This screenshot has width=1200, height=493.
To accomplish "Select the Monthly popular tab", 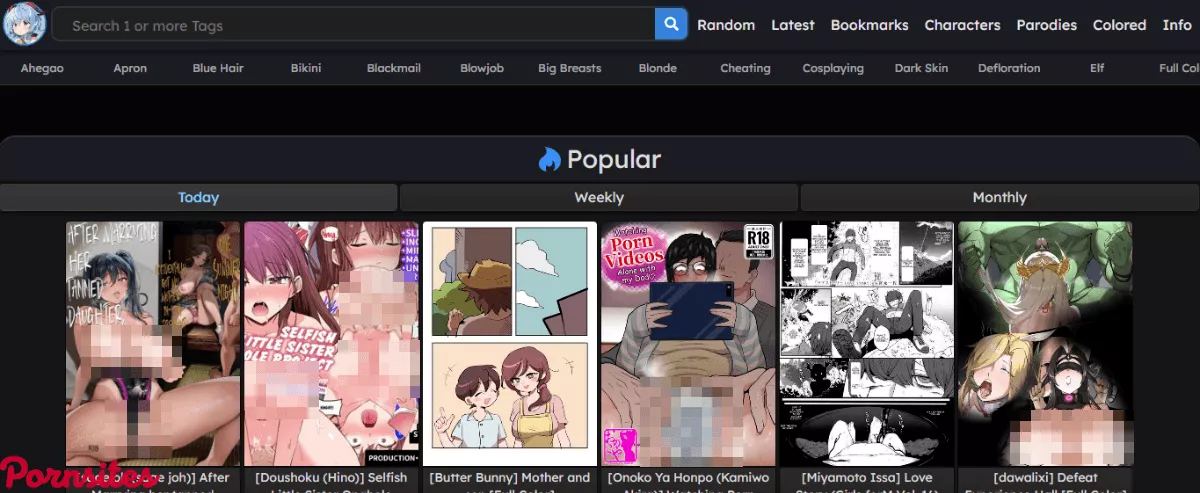I will click(x=999, y=197).
